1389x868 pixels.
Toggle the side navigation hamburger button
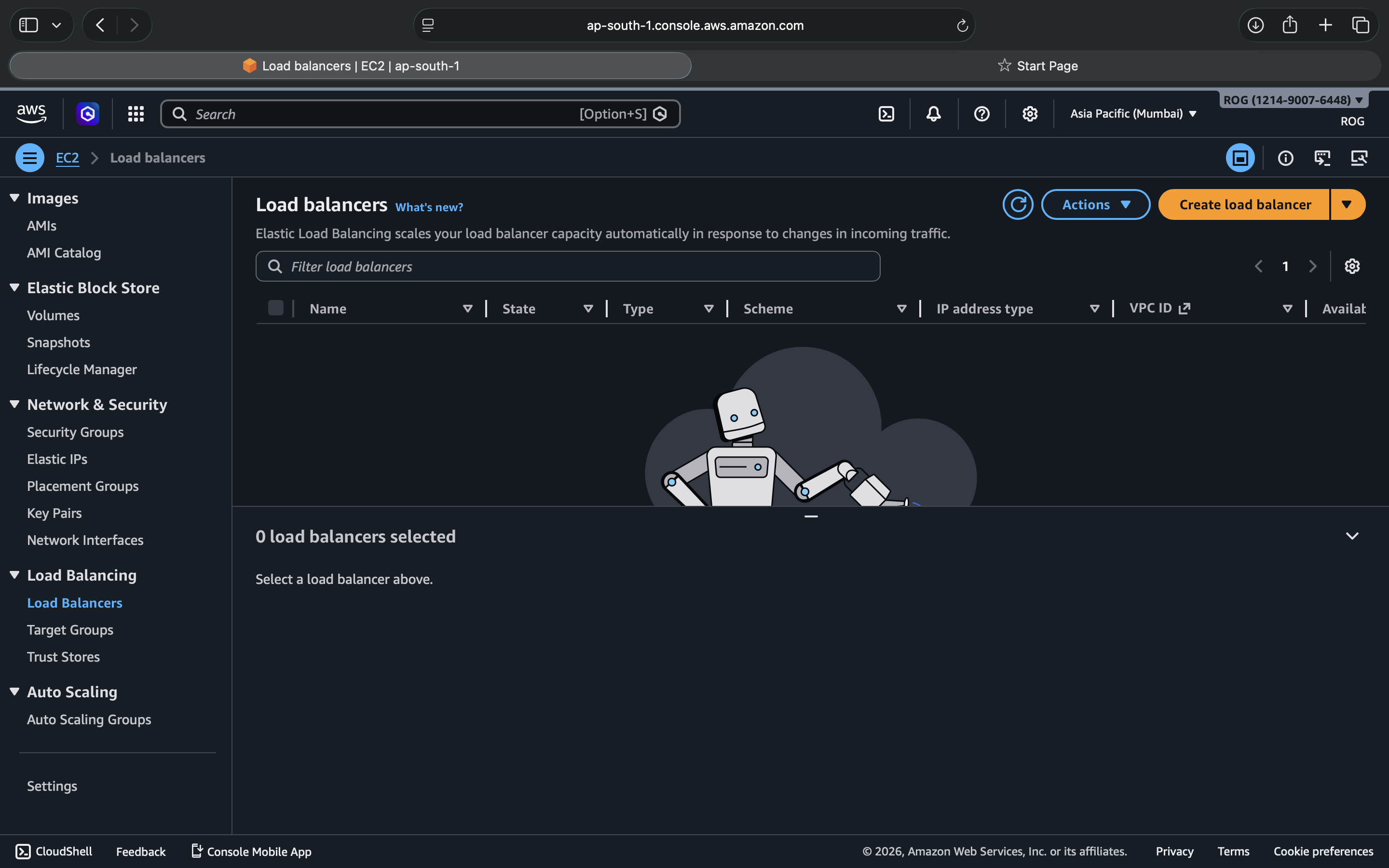click(x=30, y=158)
